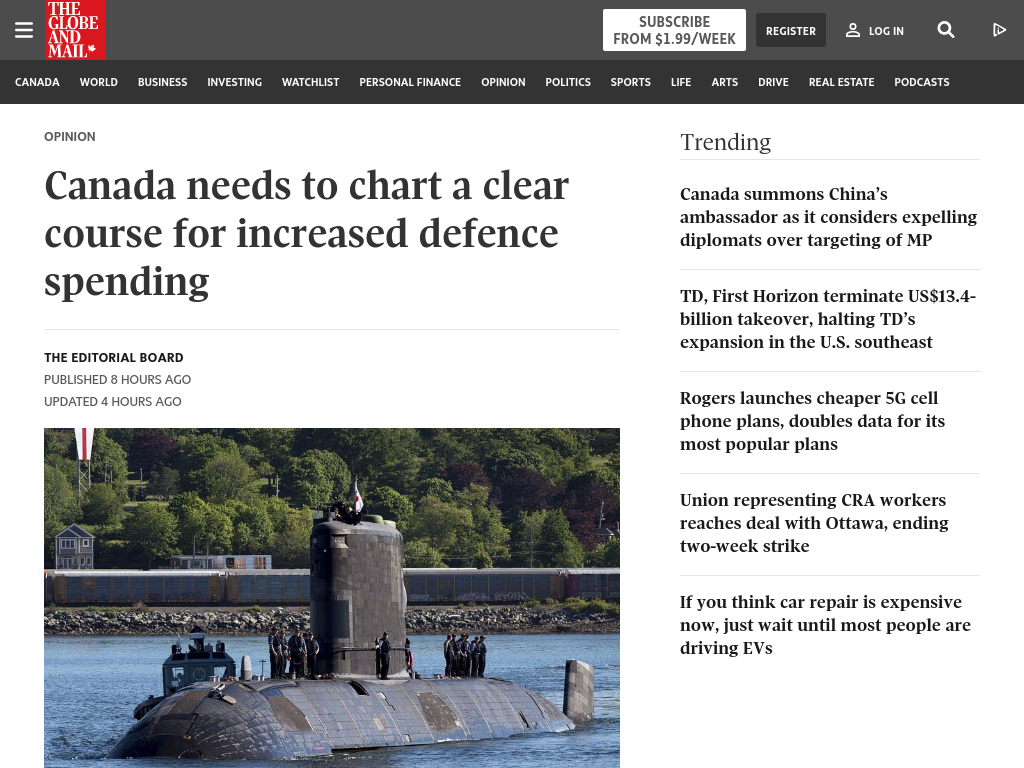Viewport: 1024px width, 768px height.
Task: Open the Watchlist menu item
Action: [310, 82]
